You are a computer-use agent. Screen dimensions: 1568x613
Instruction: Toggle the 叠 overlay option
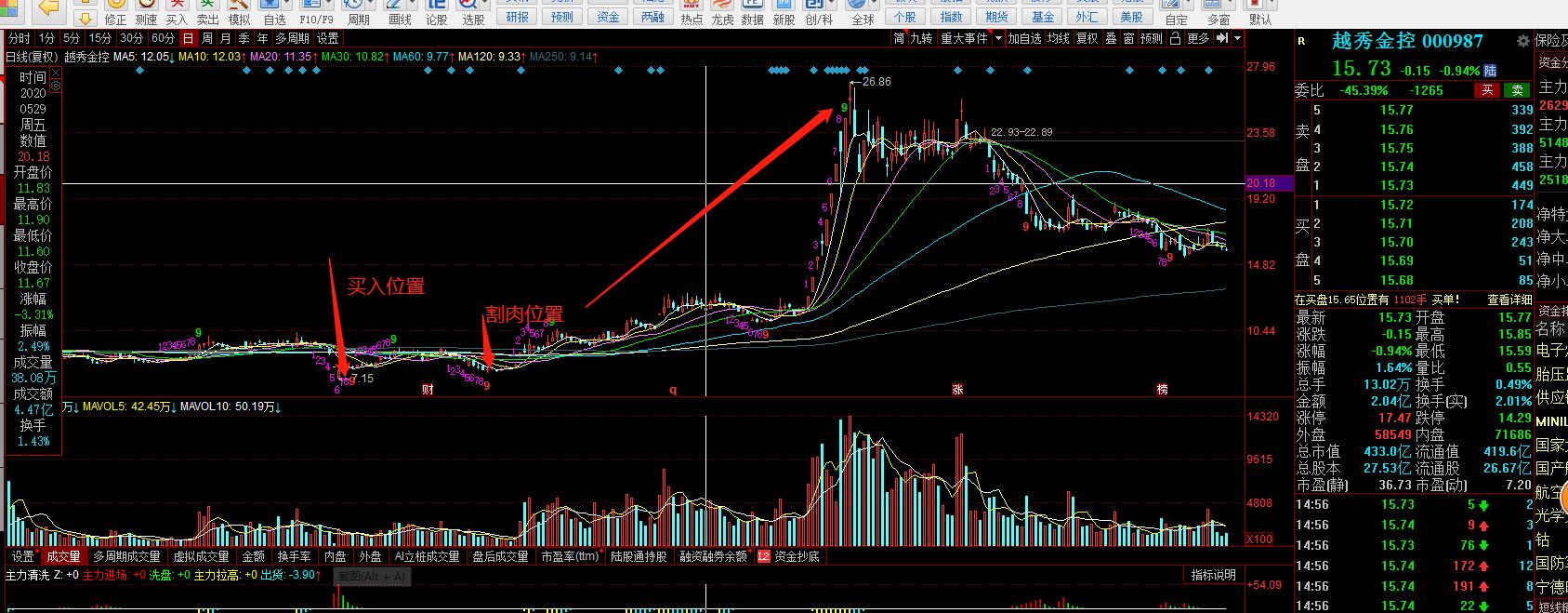pos(1112,38)
